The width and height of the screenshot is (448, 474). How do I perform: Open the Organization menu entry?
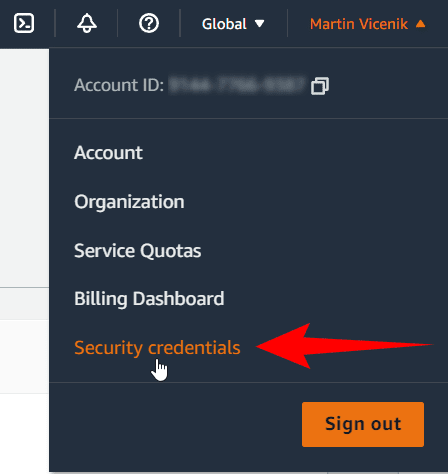coord(129,202)
